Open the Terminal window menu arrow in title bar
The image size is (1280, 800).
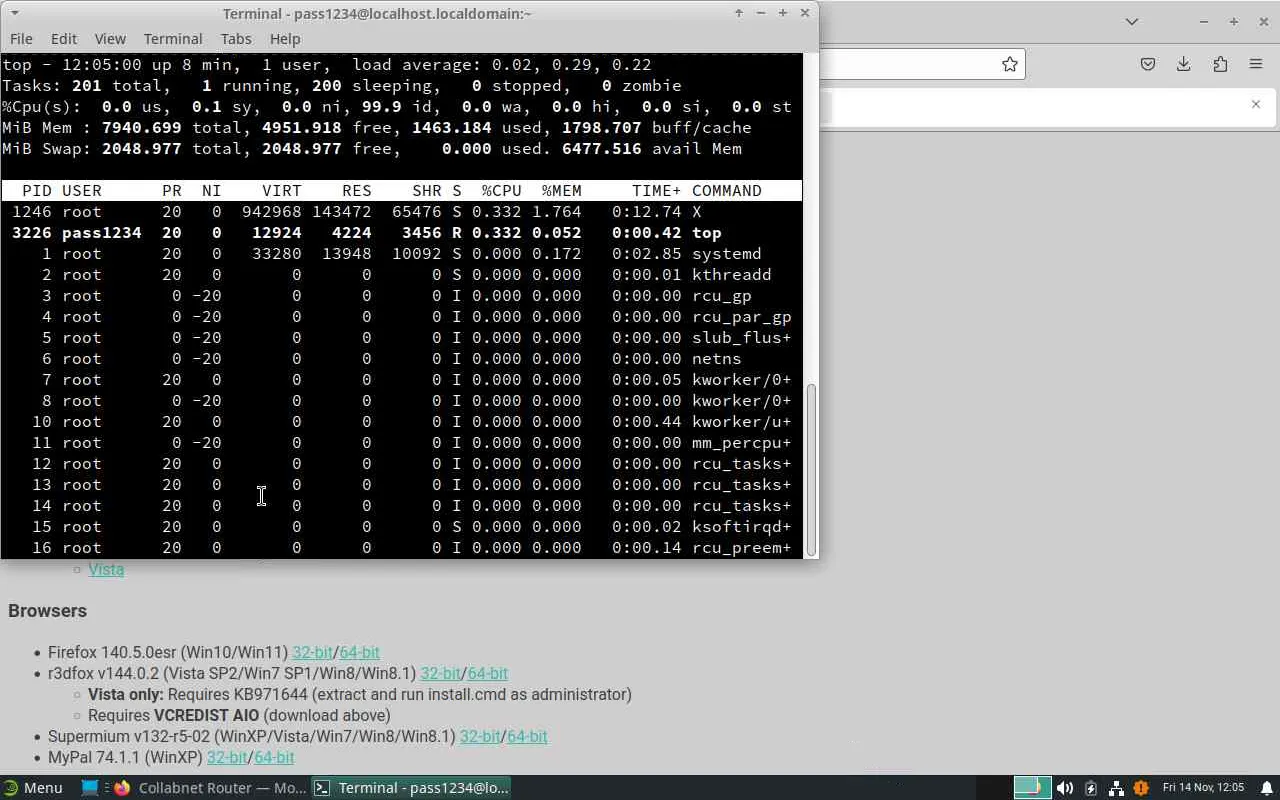(14, 13)
